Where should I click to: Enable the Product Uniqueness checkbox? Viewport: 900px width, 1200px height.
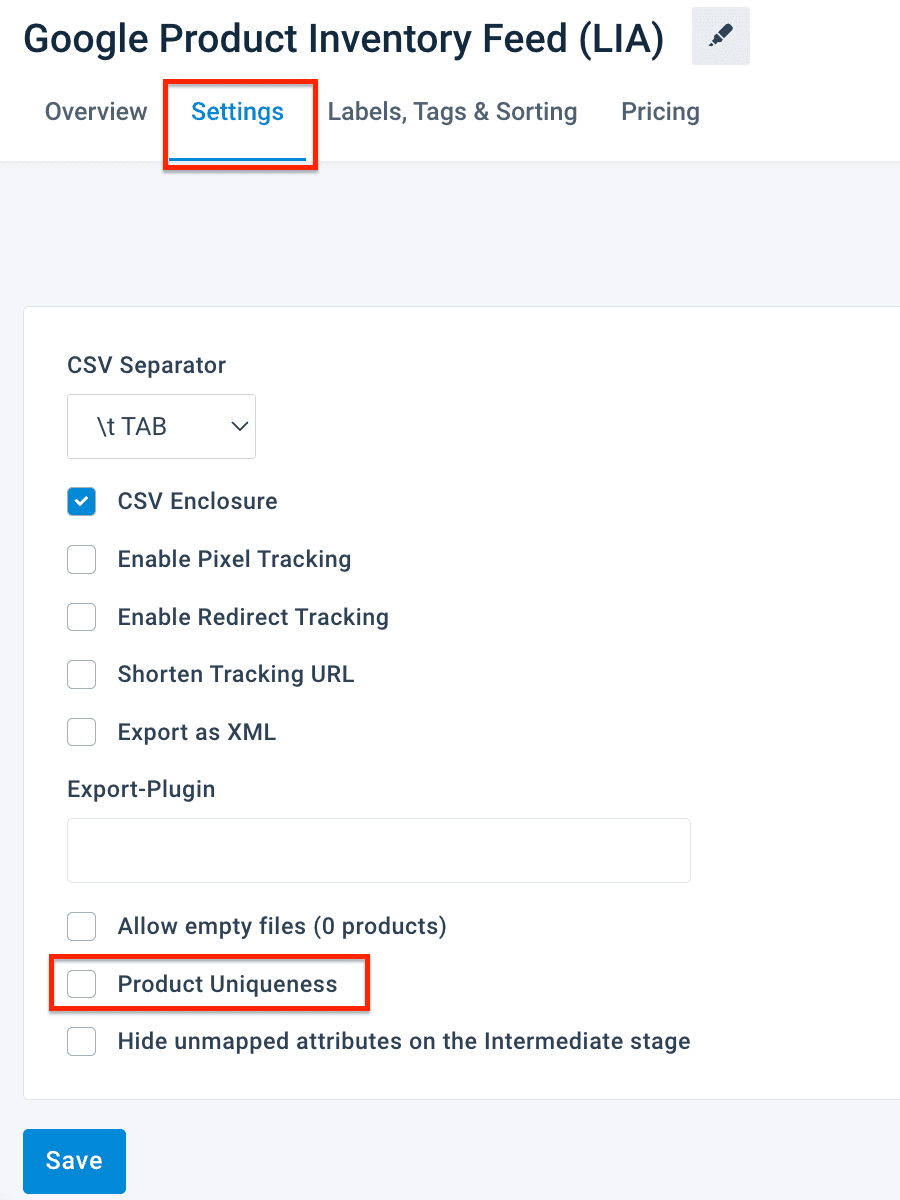coord(82,985)
